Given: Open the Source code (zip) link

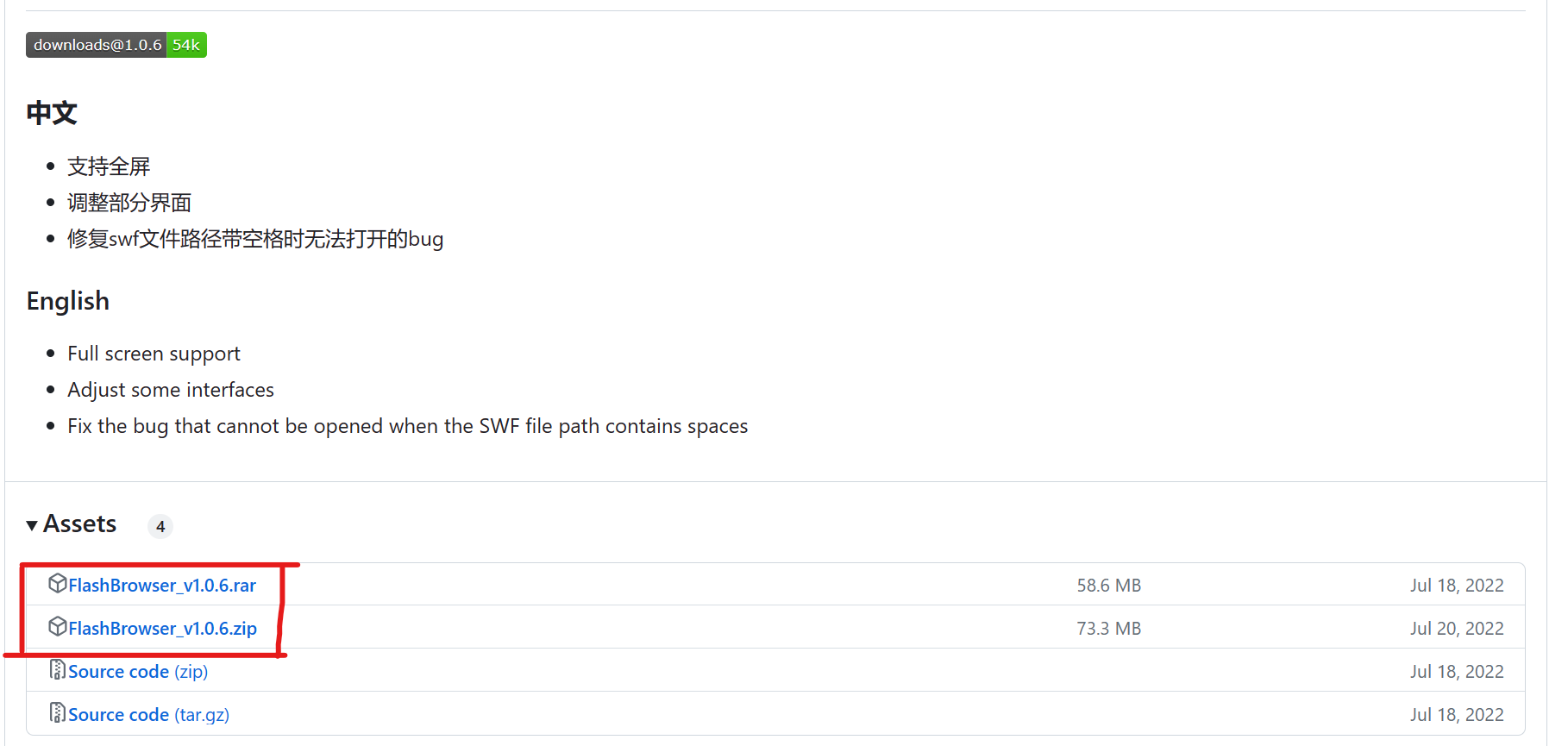Looking at the screenshot, I should click(x=138, y=672).
